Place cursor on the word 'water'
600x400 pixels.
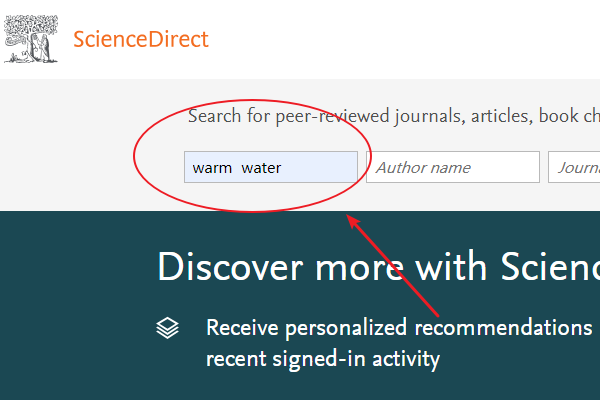pos(261,168)
